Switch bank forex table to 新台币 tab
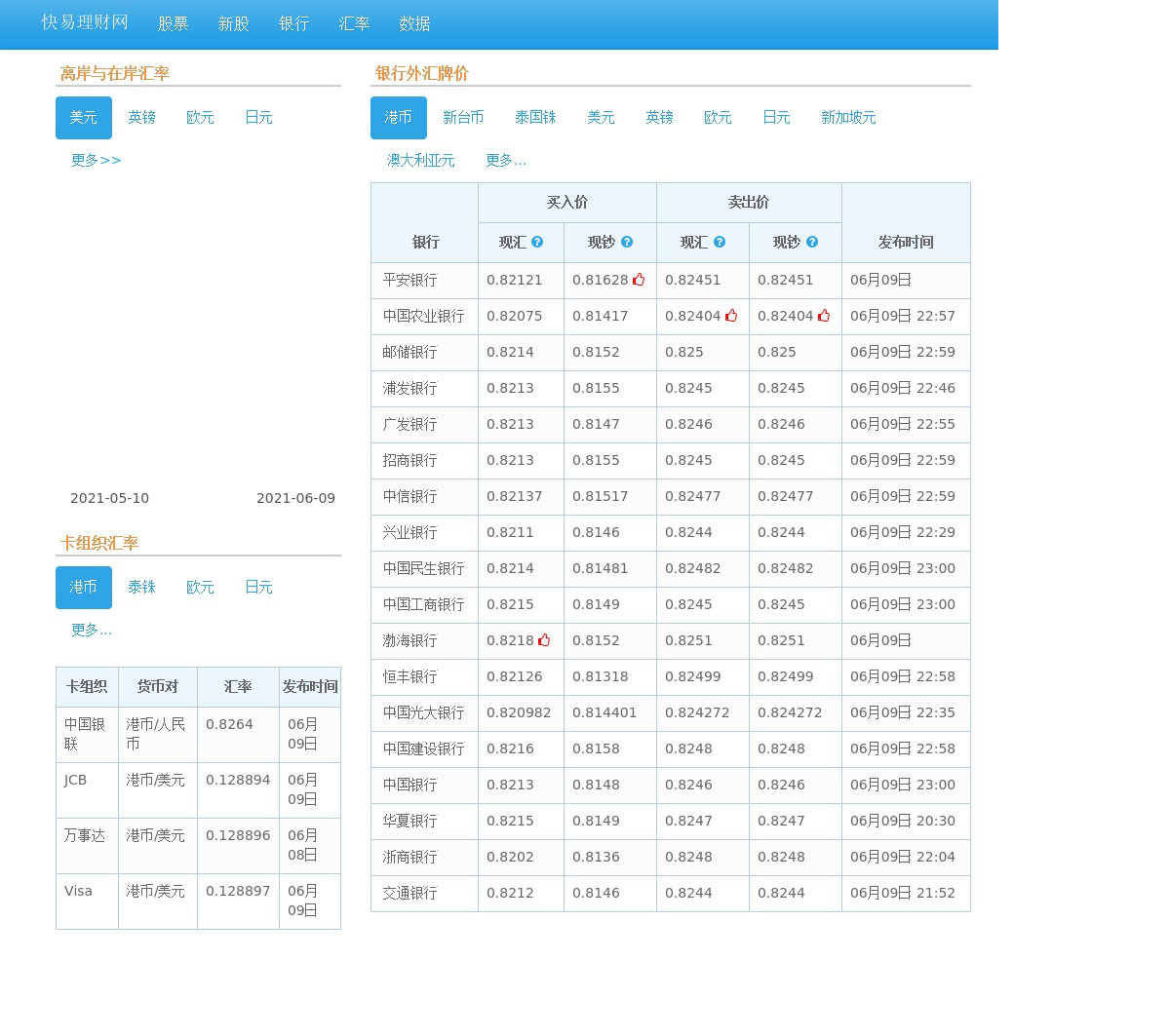Viewport: 1170px width, 1036px height. [463, 117]
